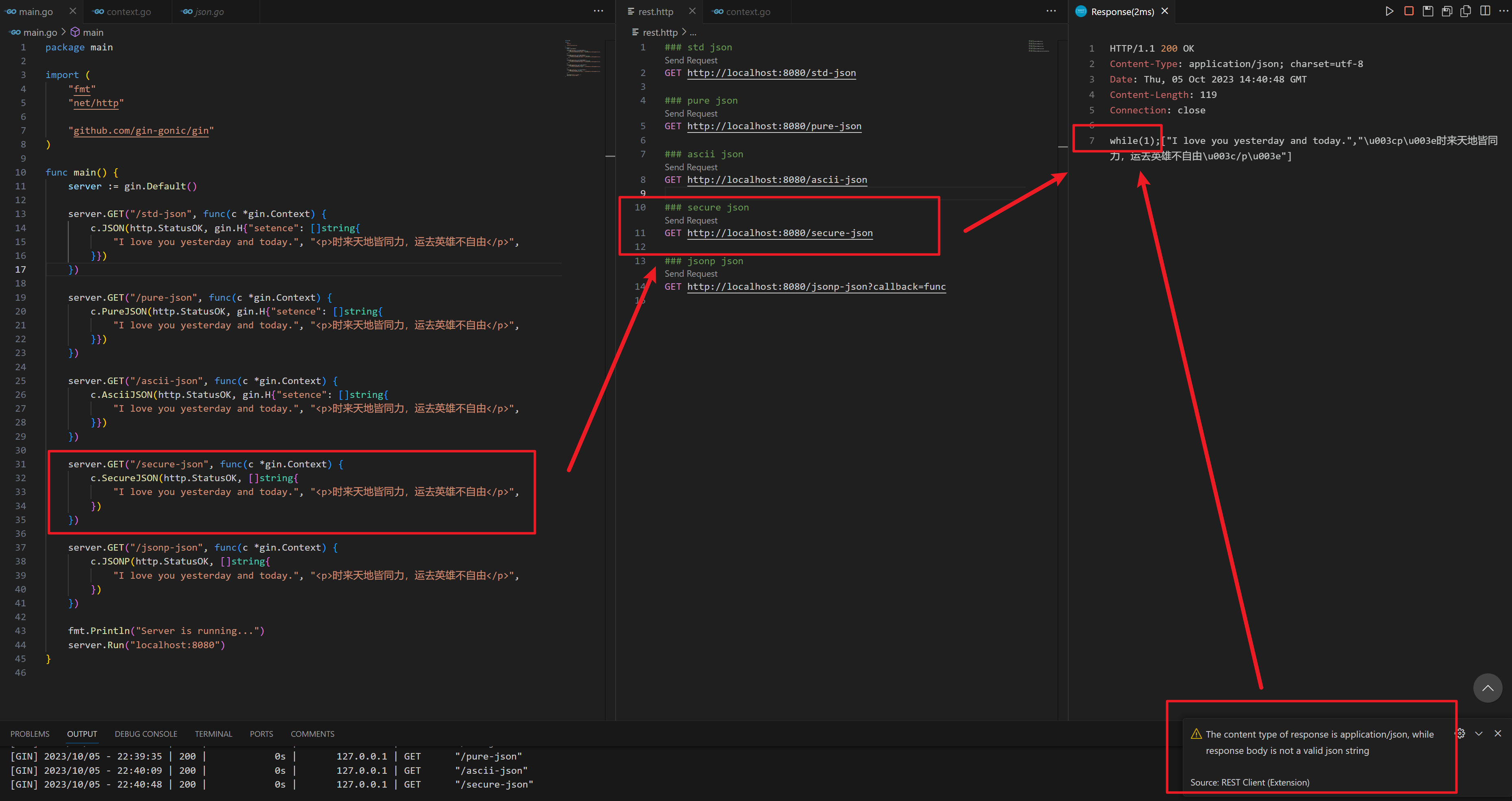The image size is (1512, 801).
Task: Close the main.go tab
Action: pyautogui.click(x=73, y=11)
